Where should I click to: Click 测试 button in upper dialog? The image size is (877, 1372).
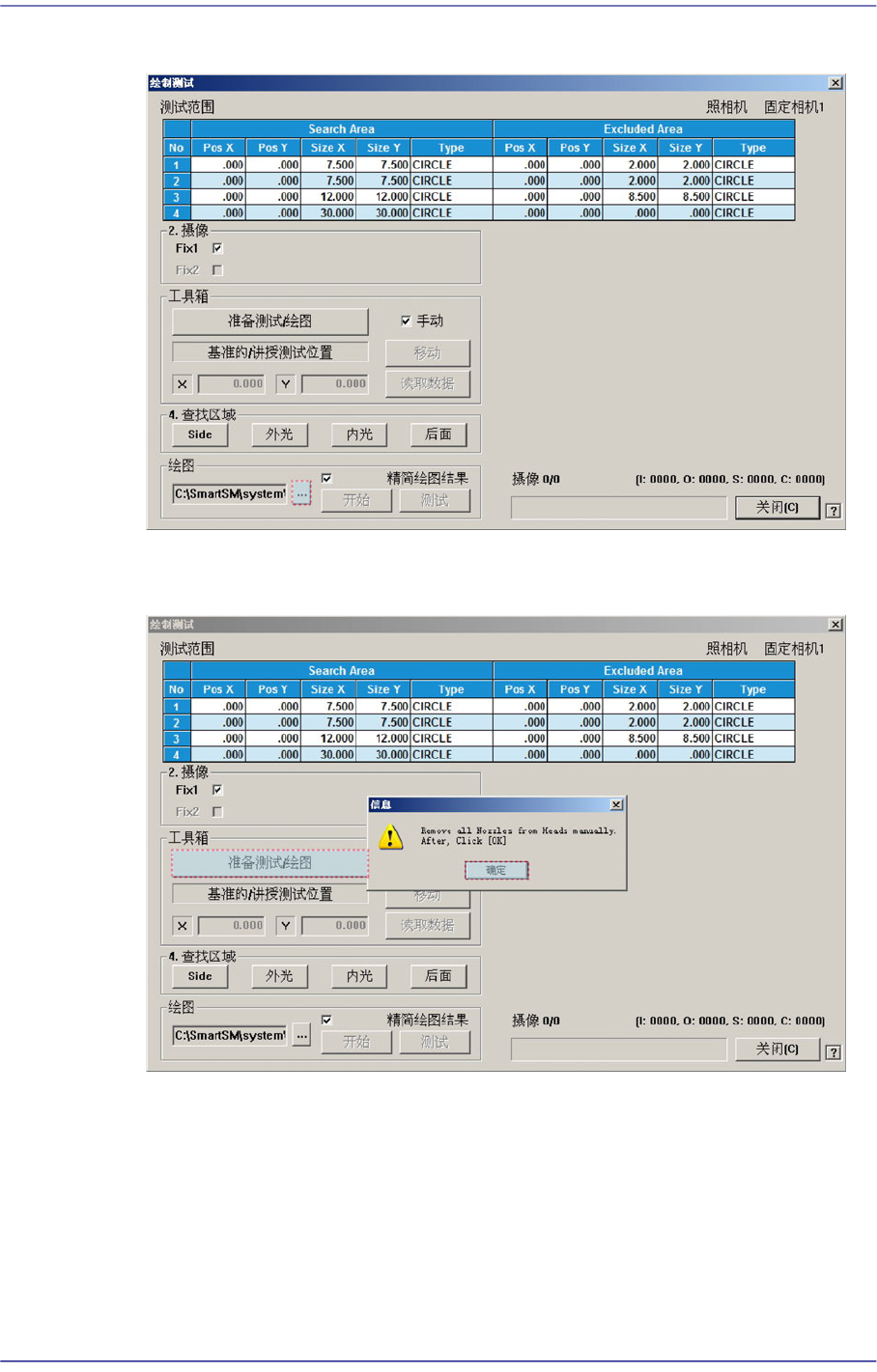(435, 500)
